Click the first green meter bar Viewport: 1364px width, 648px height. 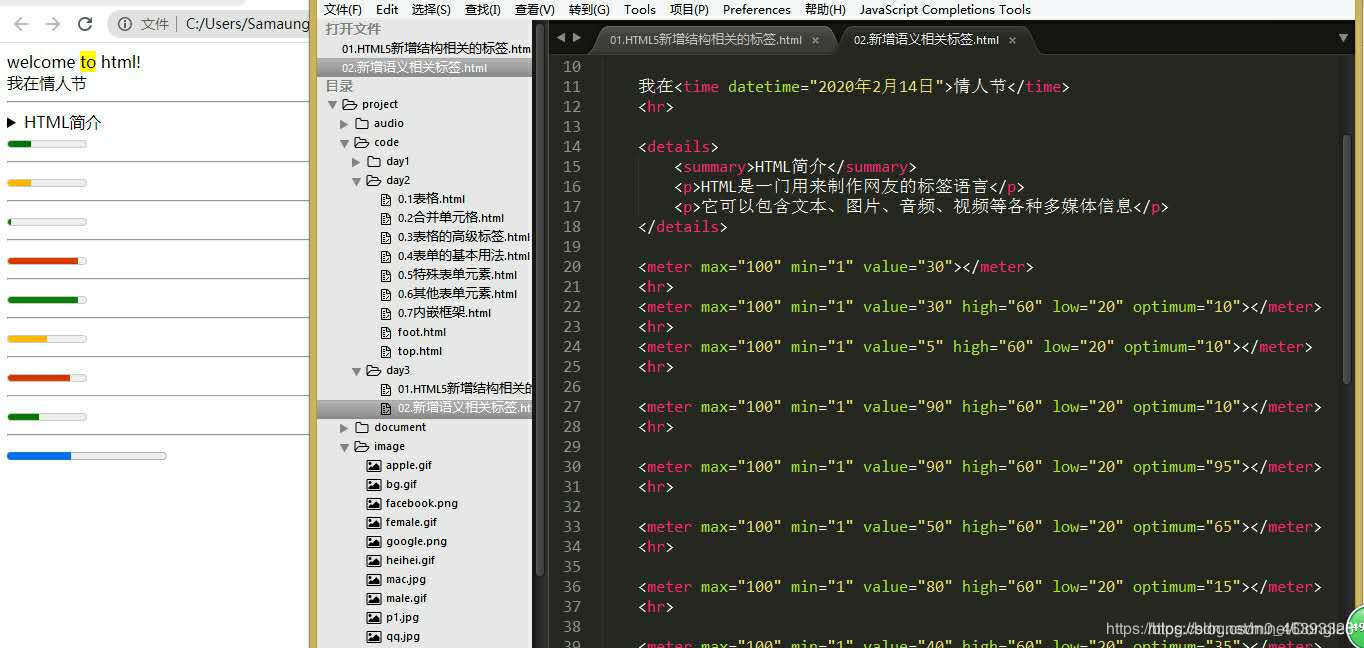[x=46, y=144]
